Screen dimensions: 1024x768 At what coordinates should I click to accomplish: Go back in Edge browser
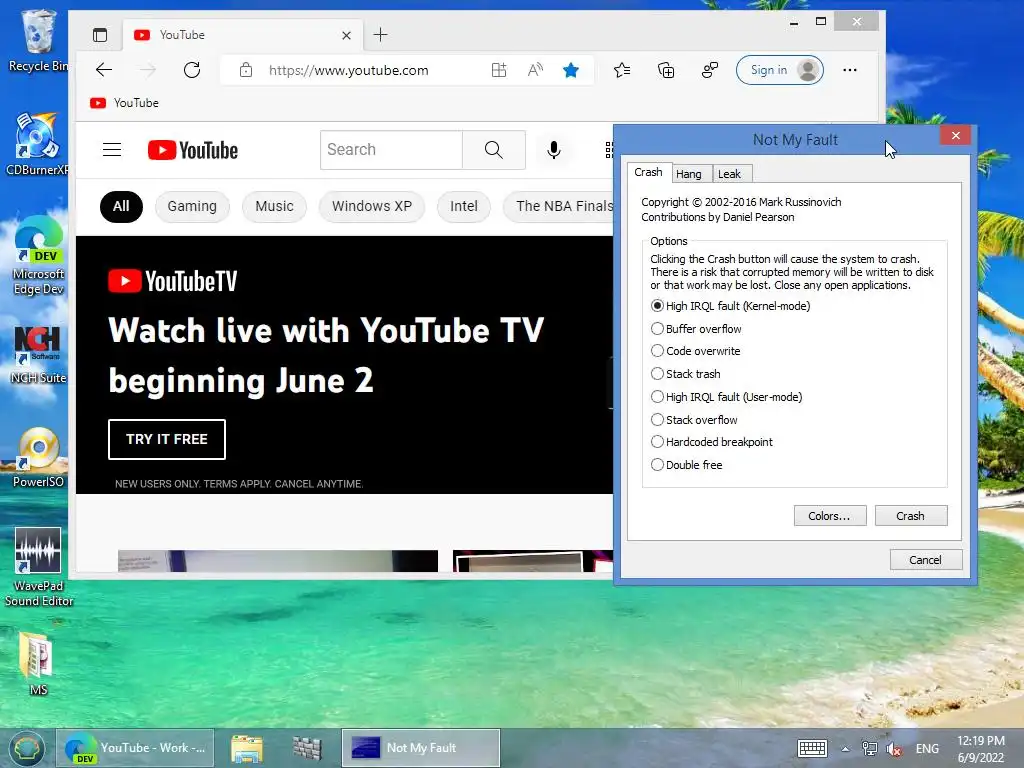[104, 70]
